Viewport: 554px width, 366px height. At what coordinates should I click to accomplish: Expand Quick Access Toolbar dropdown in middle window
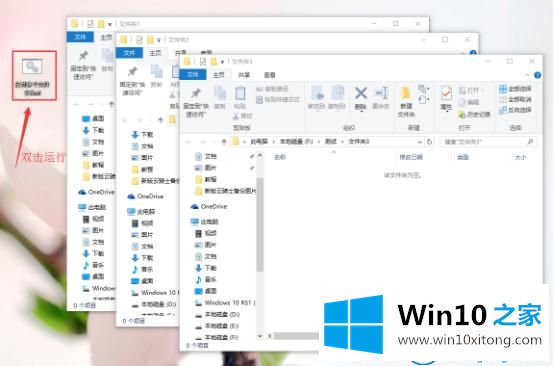point(159,40)
